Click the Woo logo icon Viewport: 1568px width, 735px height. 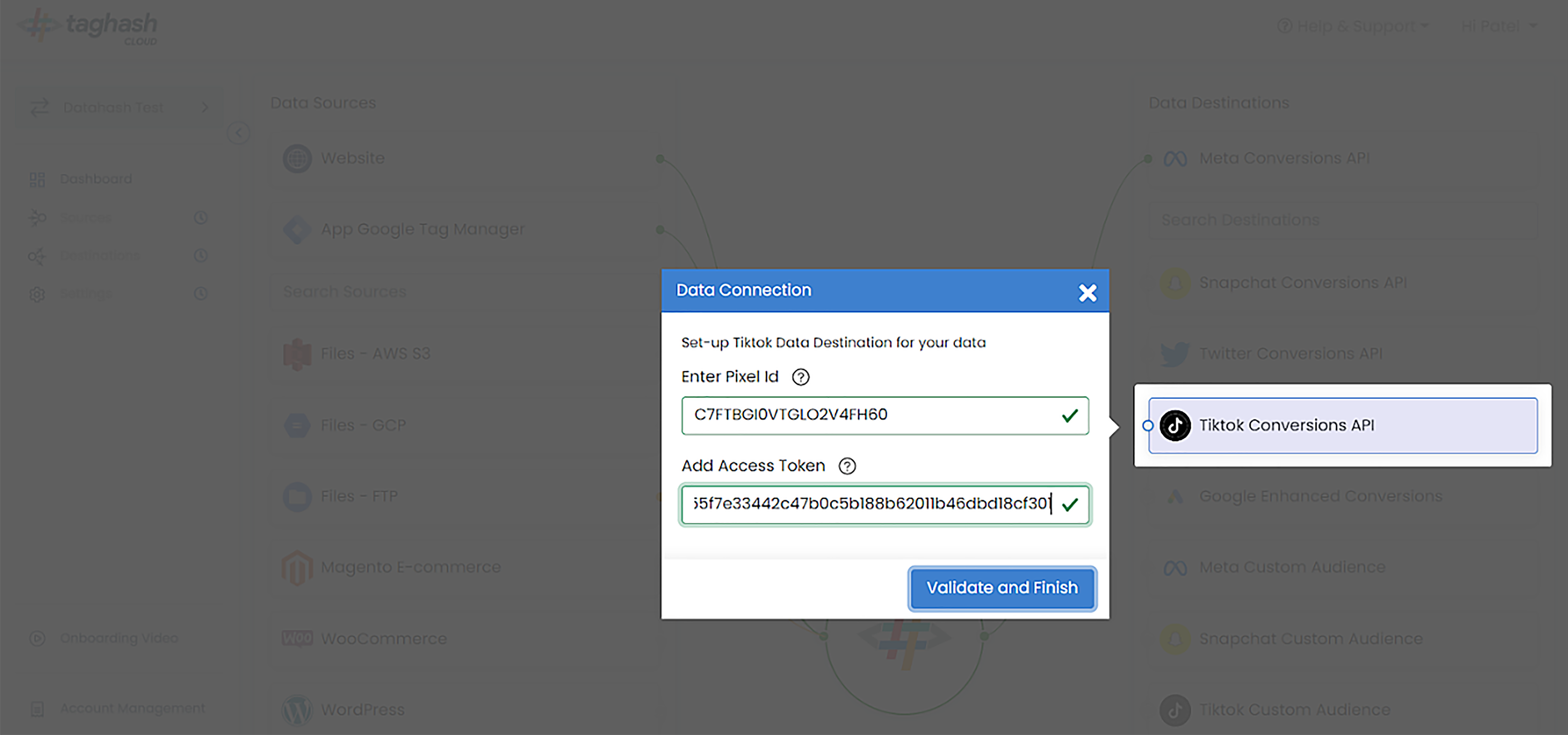point(297,638)
